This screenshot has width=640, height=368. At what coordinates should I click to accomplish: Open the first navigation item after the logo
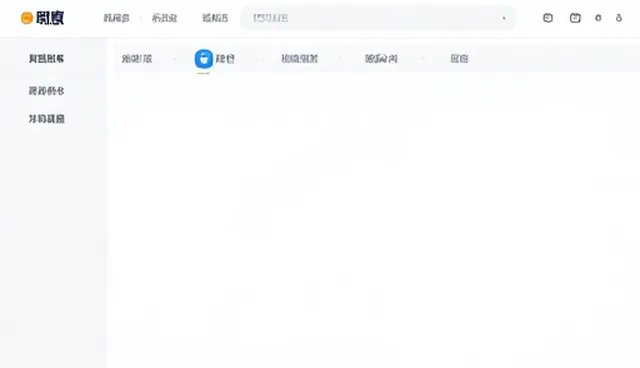pyautogui.click(x=116, y=18)
